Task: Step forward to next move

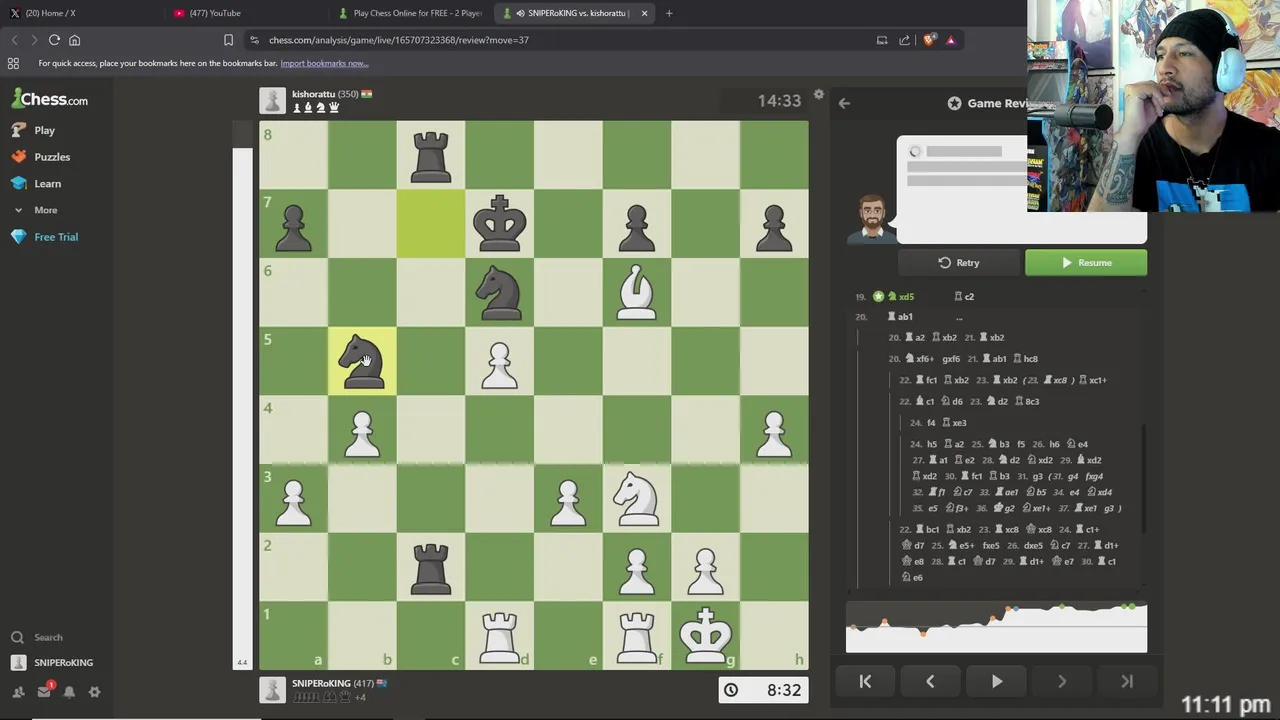Action: click(x=1062, y=681)
